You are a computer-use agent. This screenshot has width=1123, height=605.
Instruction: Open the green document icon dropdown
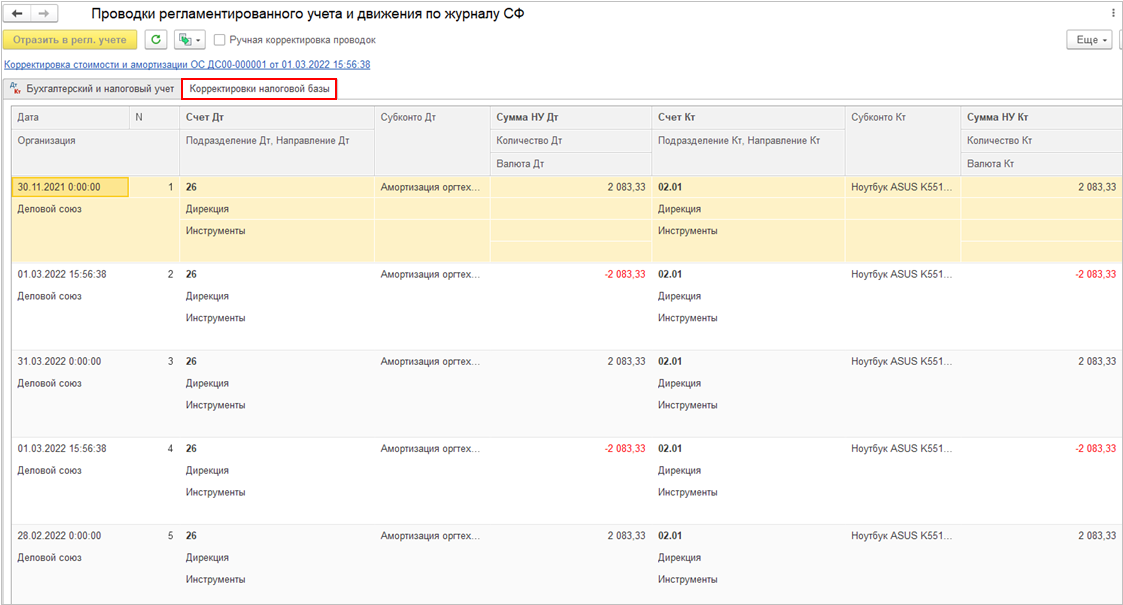pos(189,40)
